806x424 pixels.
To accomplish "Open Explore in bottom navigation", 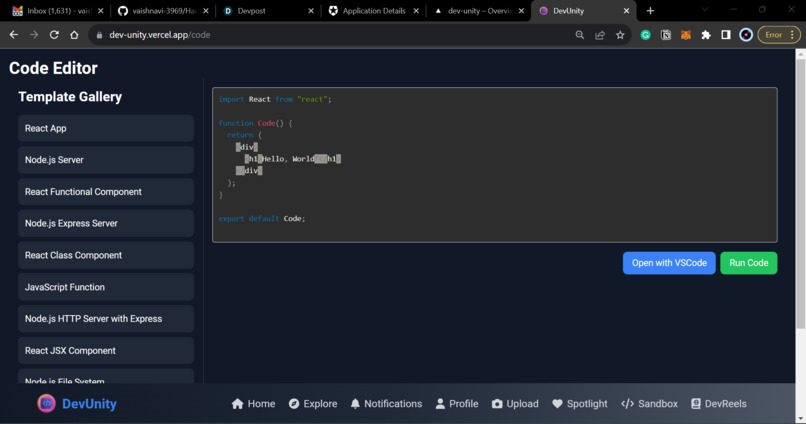I will pyautogui.click(x=313, y=404).
